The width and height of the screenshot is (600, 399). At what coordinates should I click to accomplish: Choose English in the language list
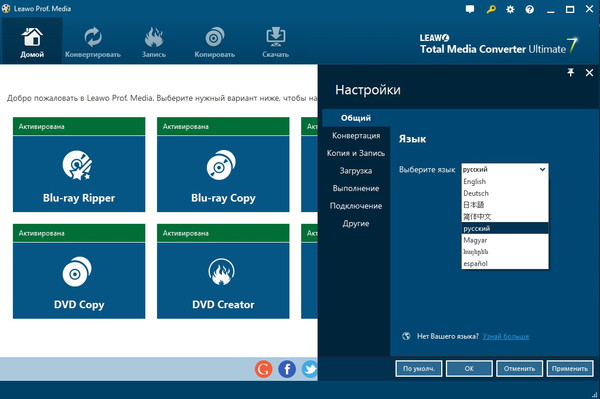(x=505, y=181)
